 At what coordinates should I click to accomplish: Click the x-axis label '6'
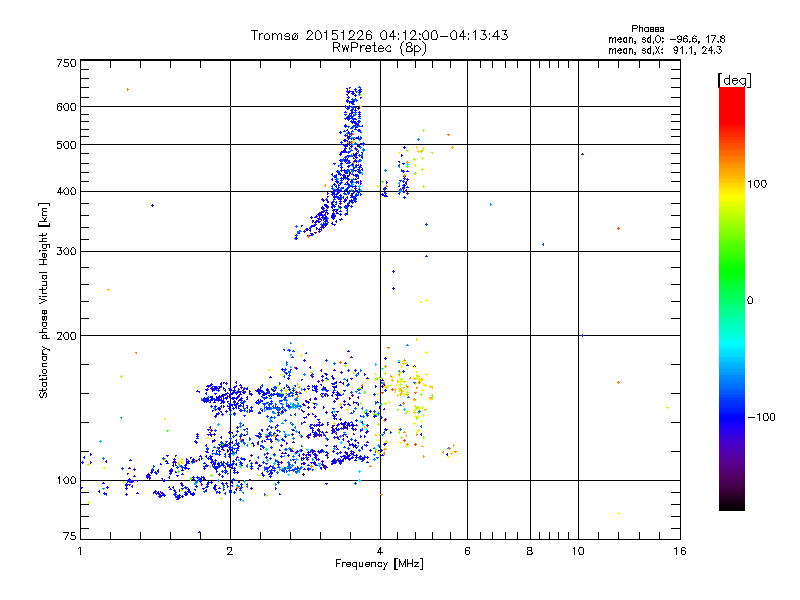467,551
